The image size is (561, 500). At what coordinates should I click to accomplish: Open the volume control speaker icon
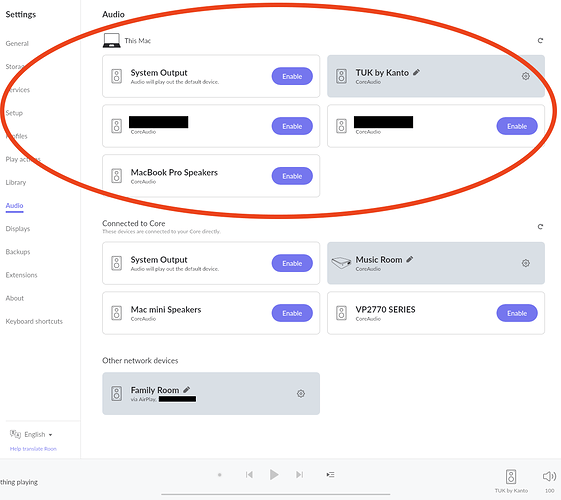[549, 476]
